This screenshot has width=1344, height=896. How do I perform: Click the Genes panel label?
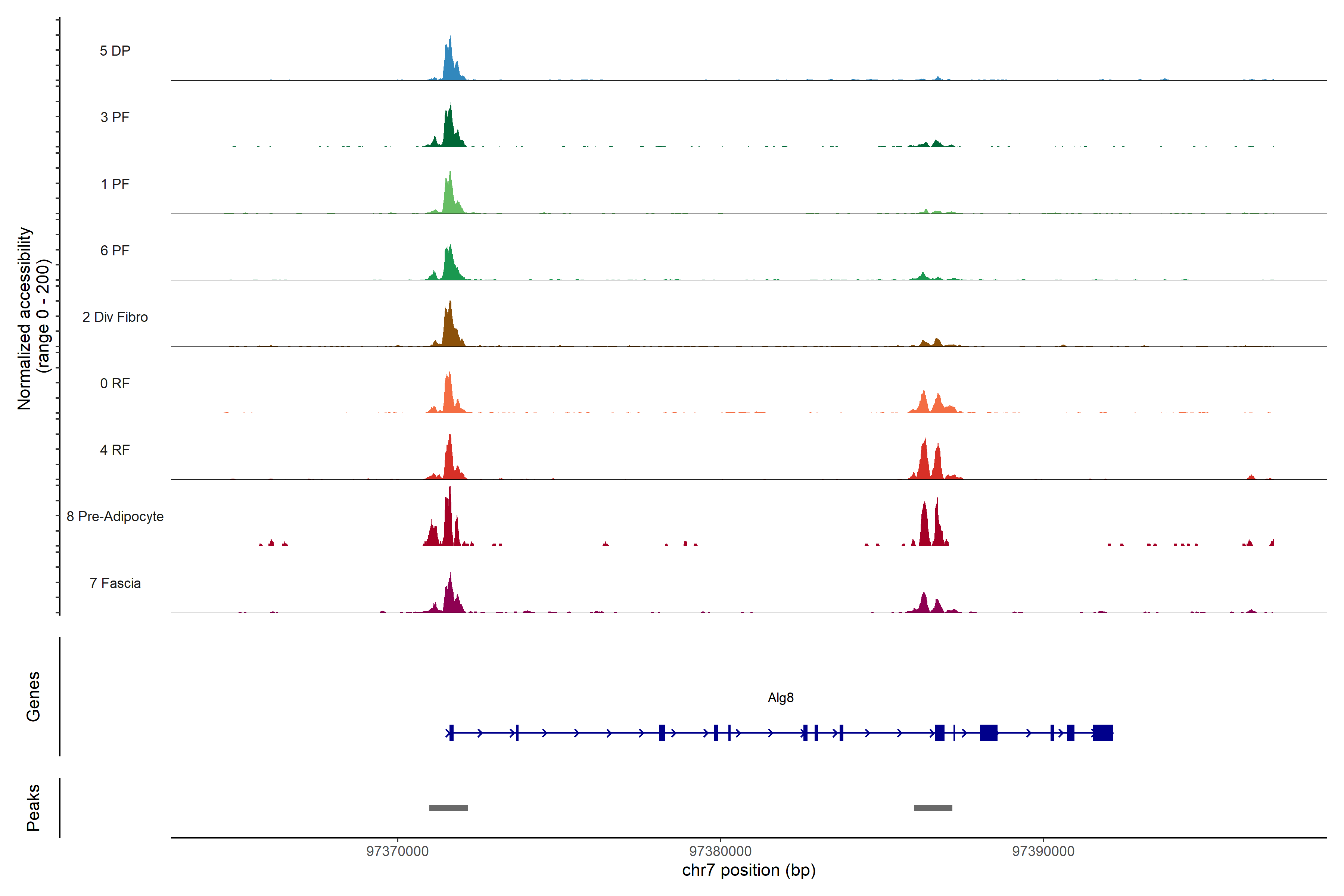click(x=33, y=697)
